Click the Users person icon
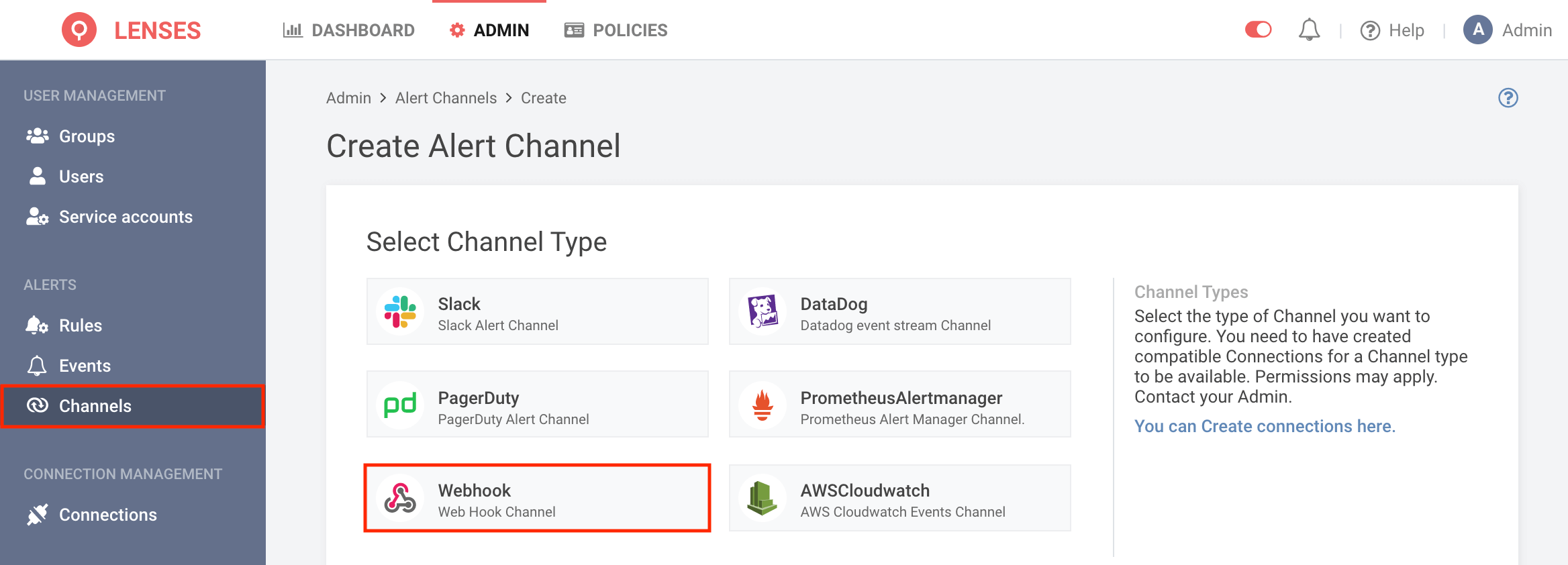Image resolution: width=1568 pixels, height=565 pixels. 38,176
